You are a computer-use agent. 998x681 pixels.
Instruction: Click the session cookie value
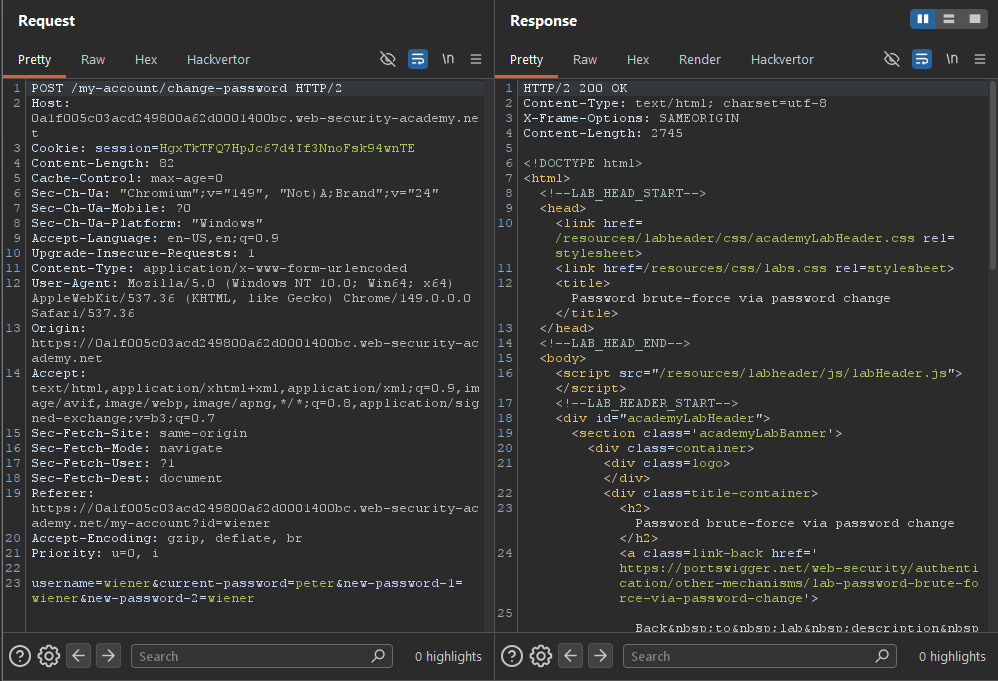tap(286, 148)
